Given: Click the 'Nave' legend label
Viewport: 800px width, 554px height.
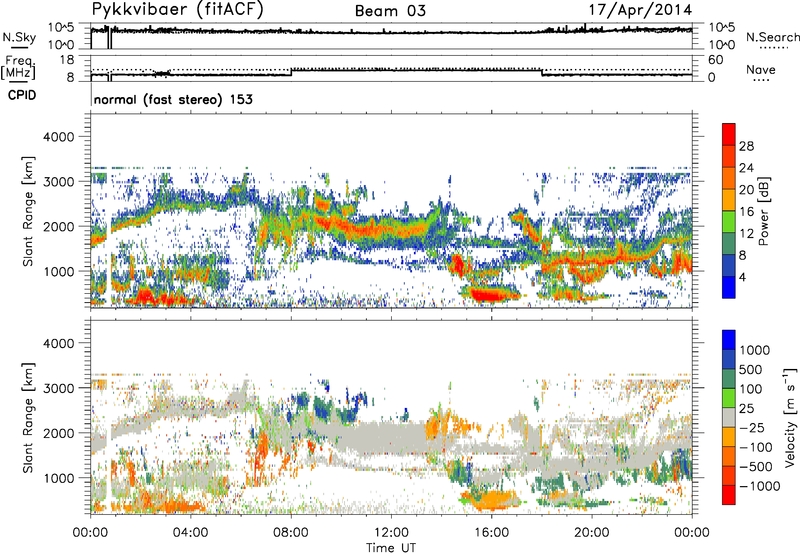Looking at the screenshot, I should click(761, 69).
